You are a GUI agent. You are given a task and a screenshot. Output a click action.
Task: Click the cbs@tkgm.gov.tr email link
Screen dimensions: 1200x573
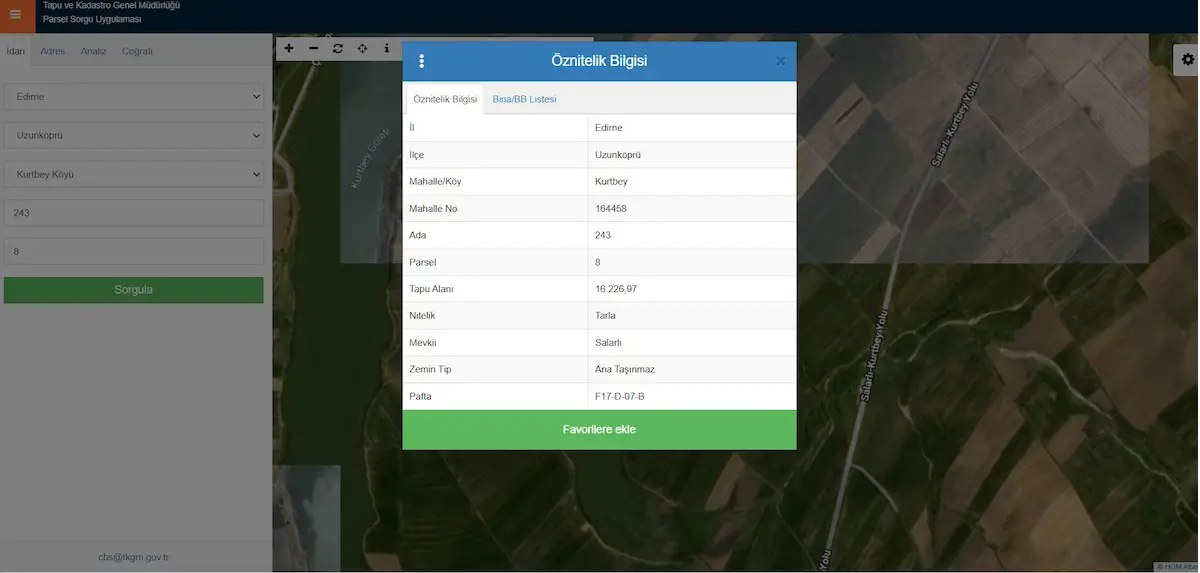(134, 557)
